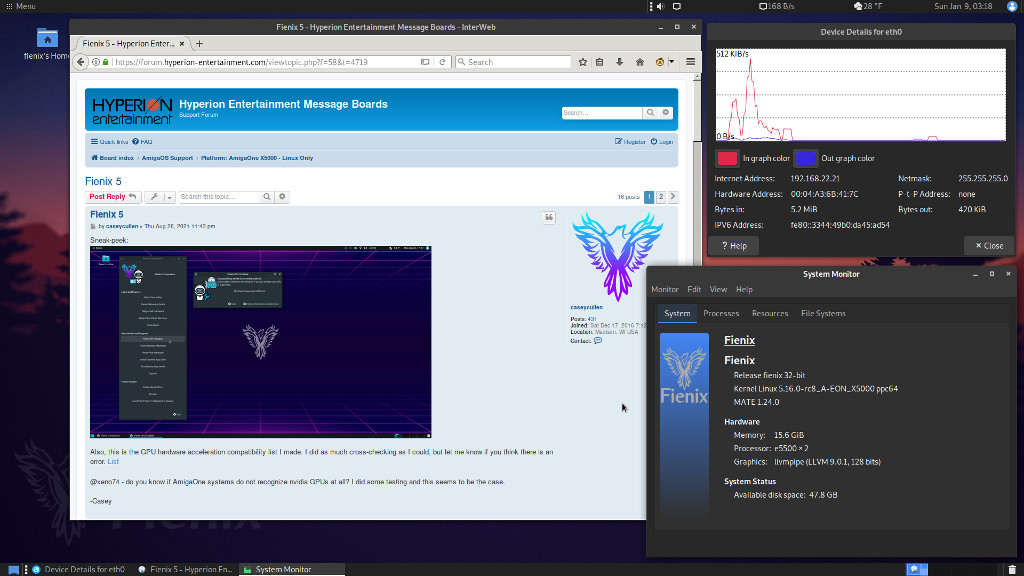Viewport: 1024px width, 576px height.
Task: Open the Edit menu in System Monitor
Action: pos(694,289)
